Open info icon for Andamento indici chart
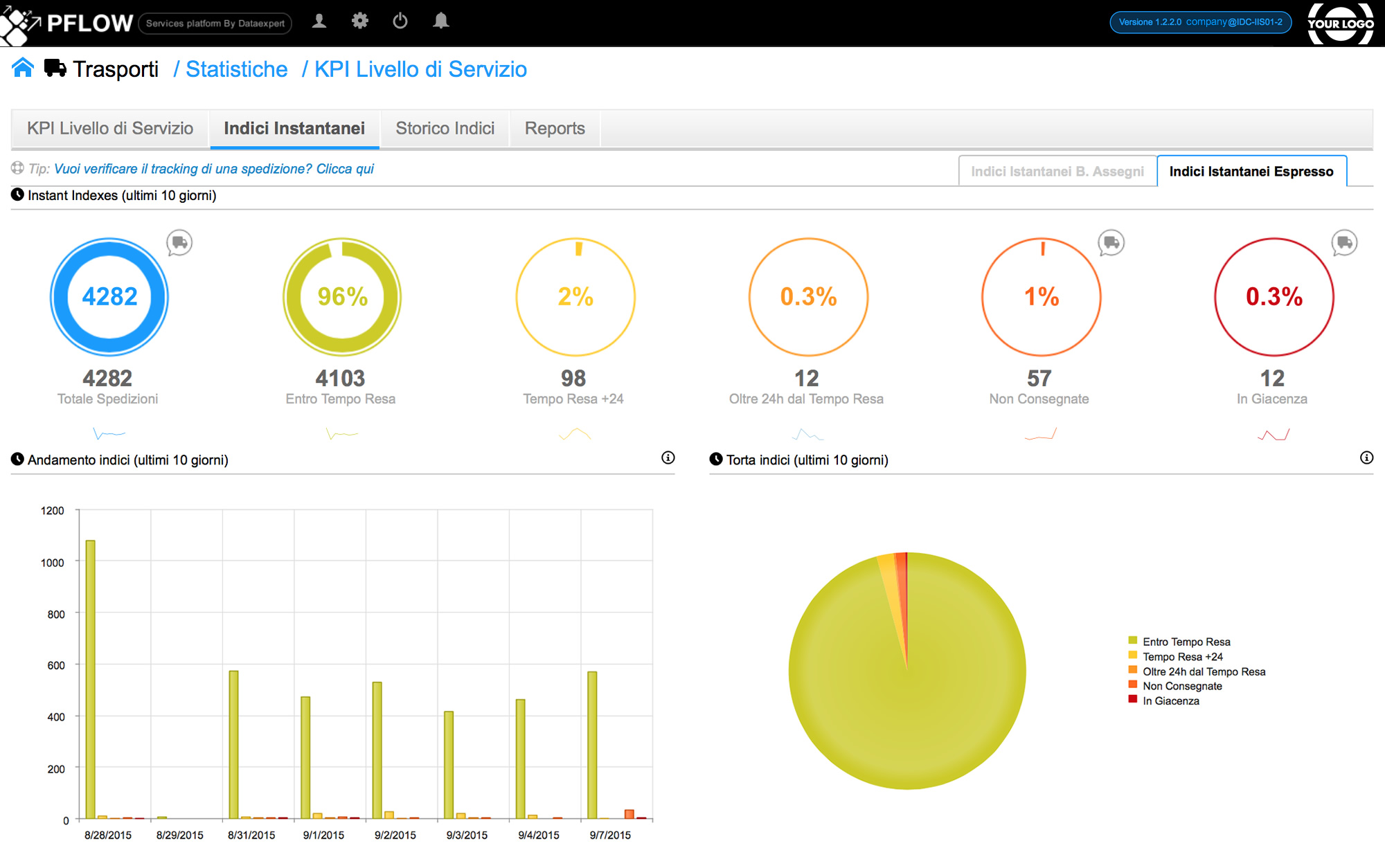This screenshot has height=868, width=1385. [668, 458]
